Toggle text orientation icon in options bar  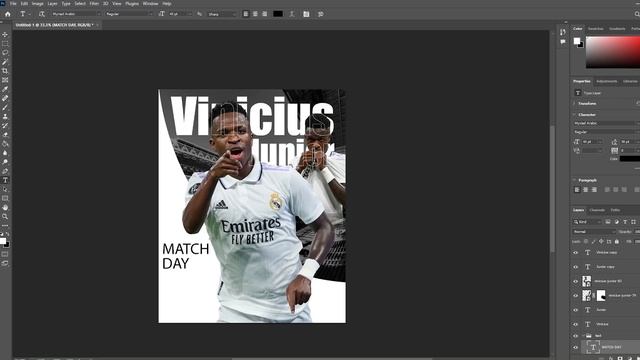pos(42,14)
